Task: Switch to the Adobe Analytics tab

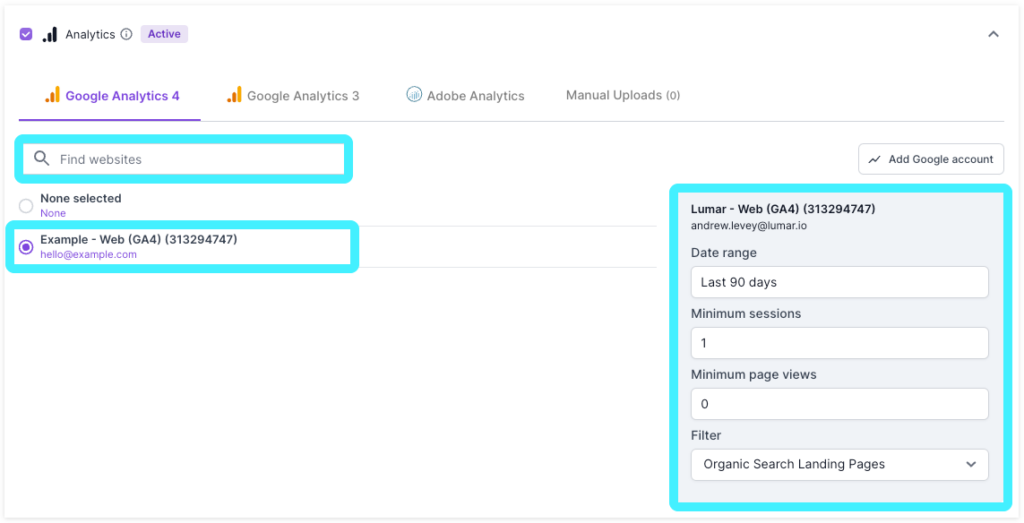Action: tap(475, 96)
